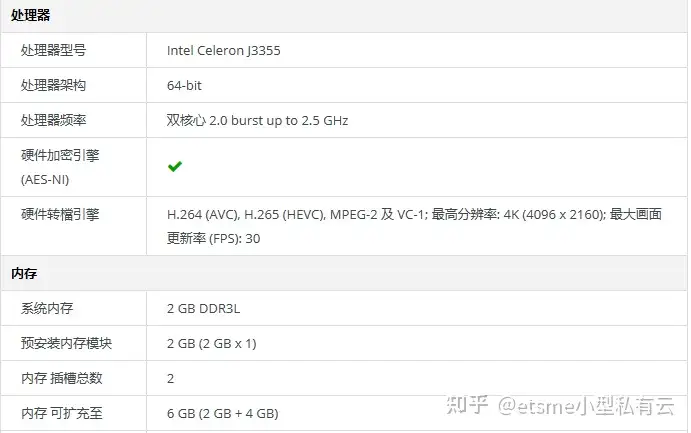Click the 知乎 @etsme小型私有云 watermark
The height and width of the screenshot is (433, 691).
click(560, 405)
